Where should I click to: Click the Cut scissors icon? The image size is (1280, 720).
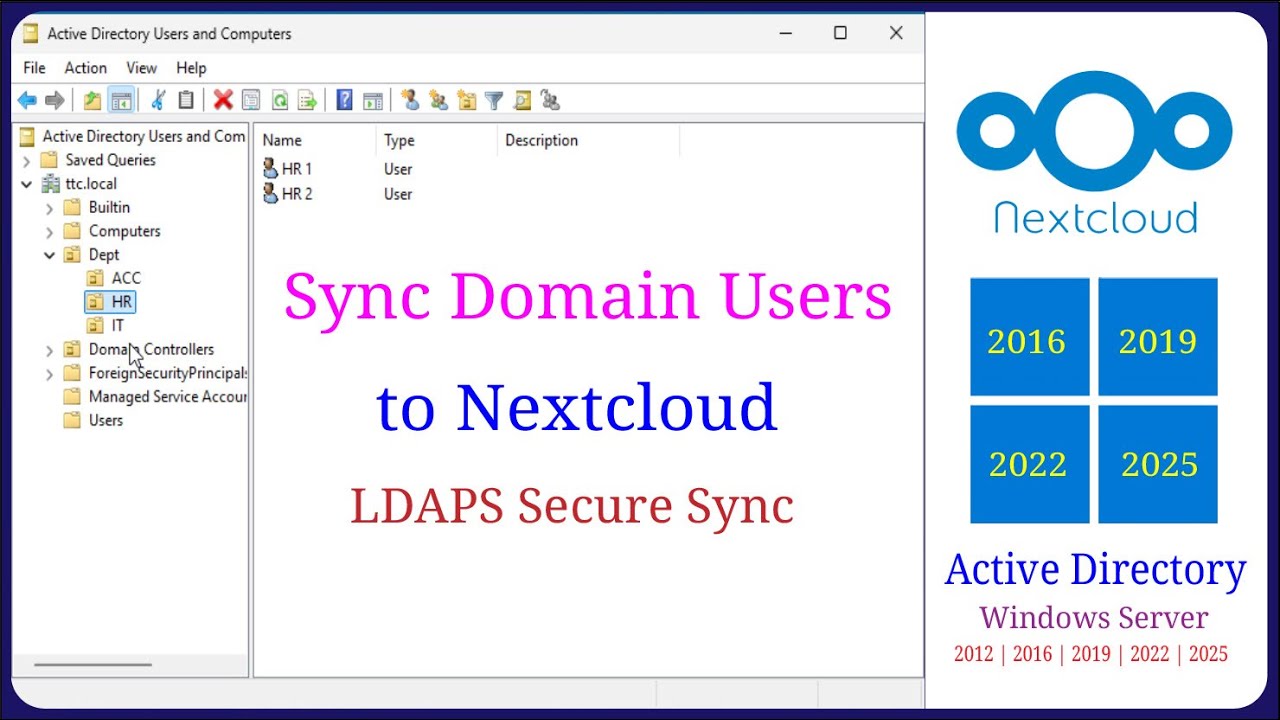[x=158, y=100]
